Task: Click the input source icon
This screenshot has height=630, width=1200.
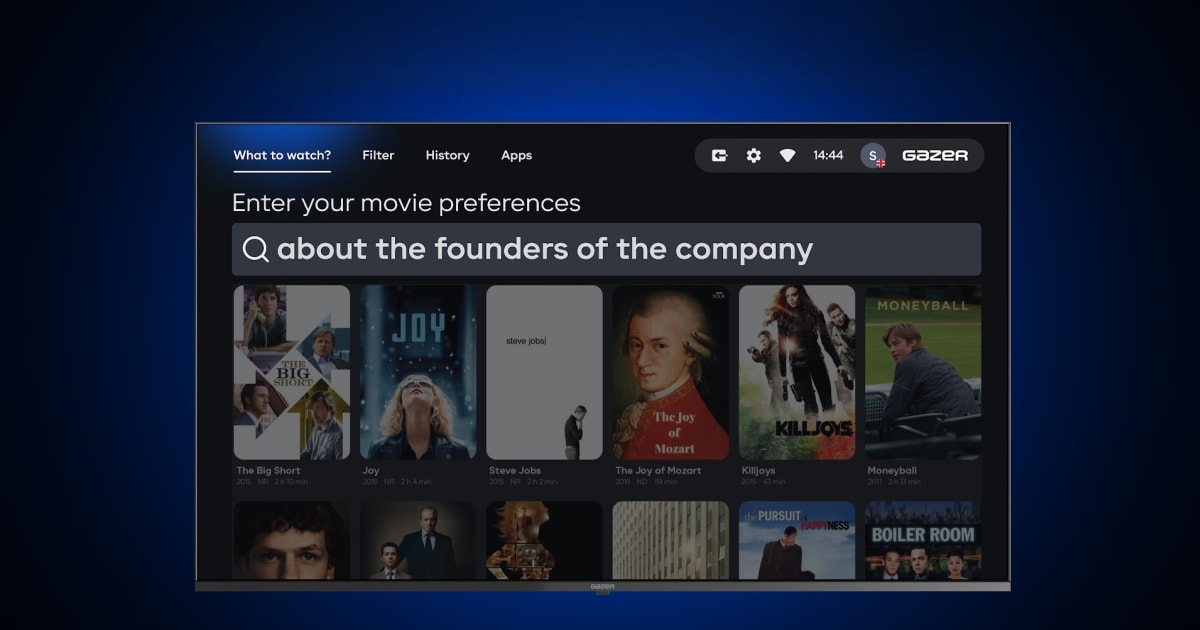Action: point(718,156)
